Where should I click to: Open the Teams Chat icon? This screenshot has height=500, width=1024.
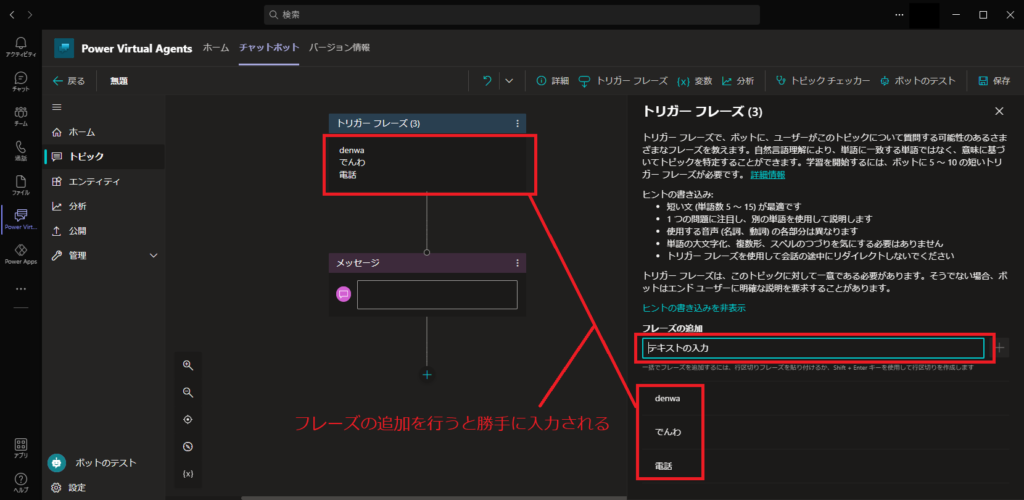20,81
